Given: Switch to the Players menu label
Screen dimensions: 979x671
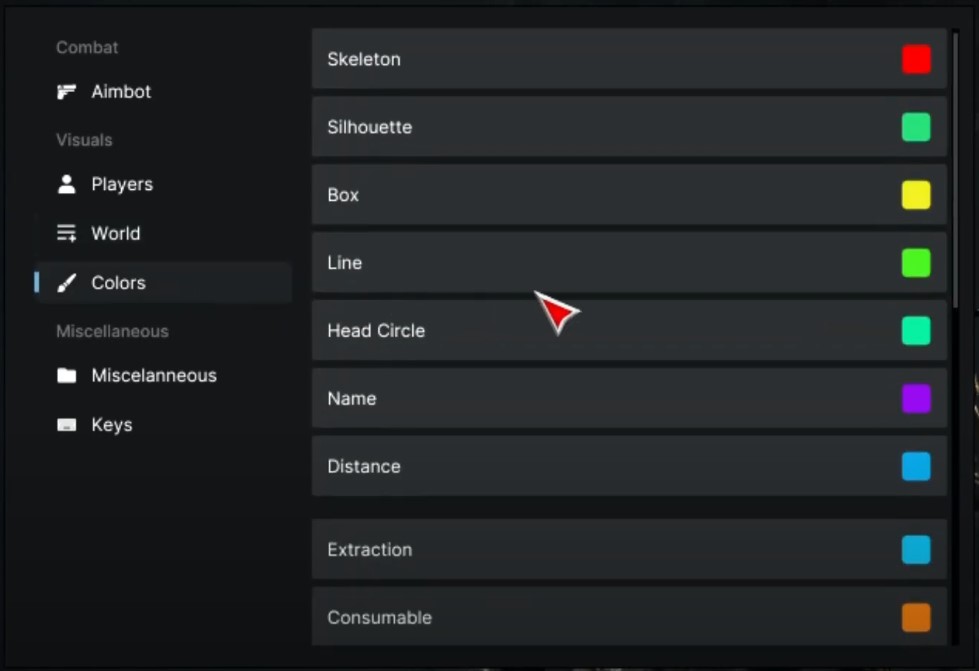Looking at the screenshot, I should [x=122, y=184].
